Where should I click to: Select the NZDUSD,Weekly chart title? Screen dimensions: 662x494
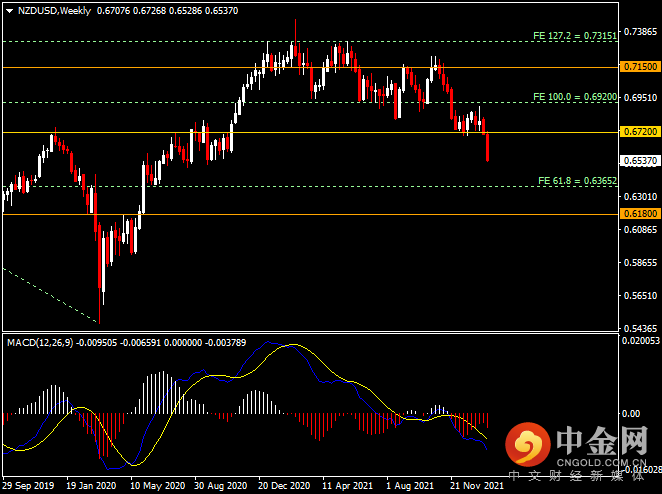[x=52, y=10]
